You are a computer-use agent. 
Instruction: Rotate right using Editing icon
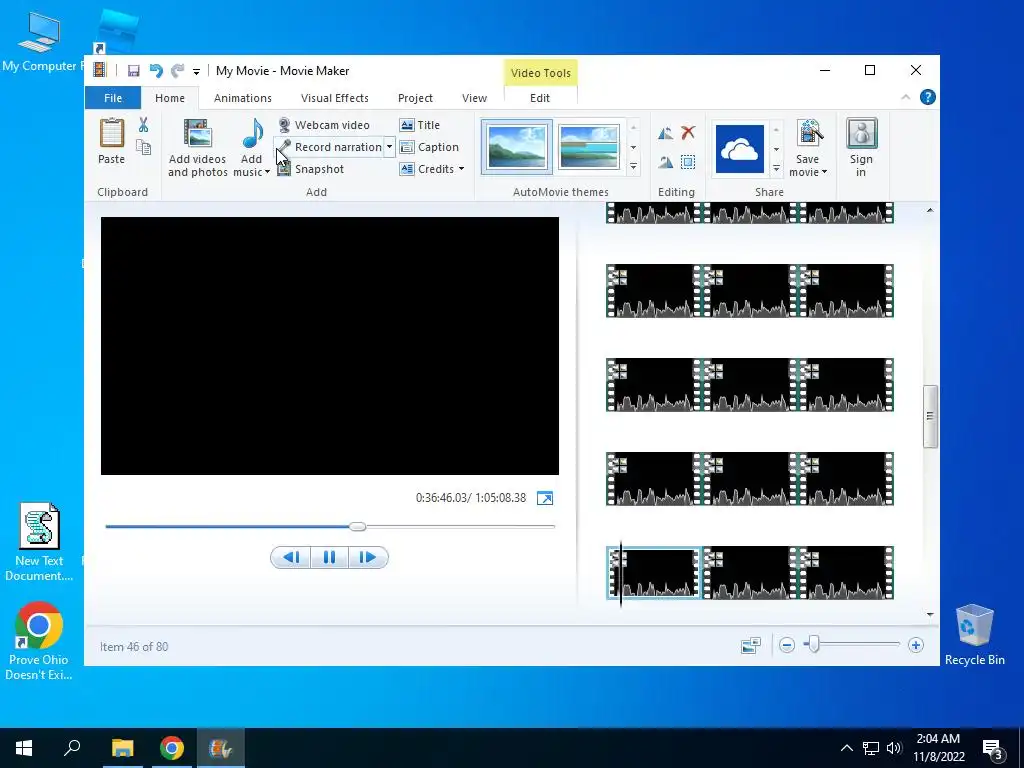coord(665,162)
